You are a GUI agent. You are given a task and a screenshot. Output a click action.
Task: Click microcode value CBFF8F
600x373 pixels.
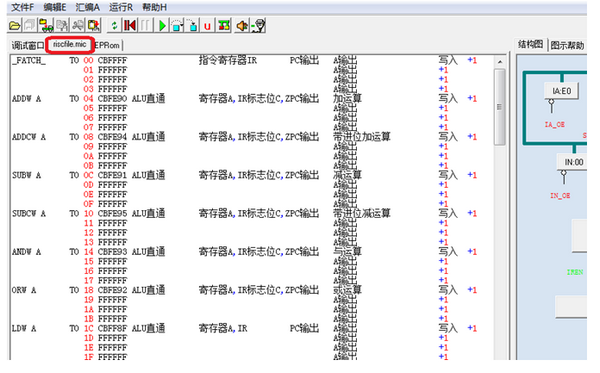coord(112,328)
